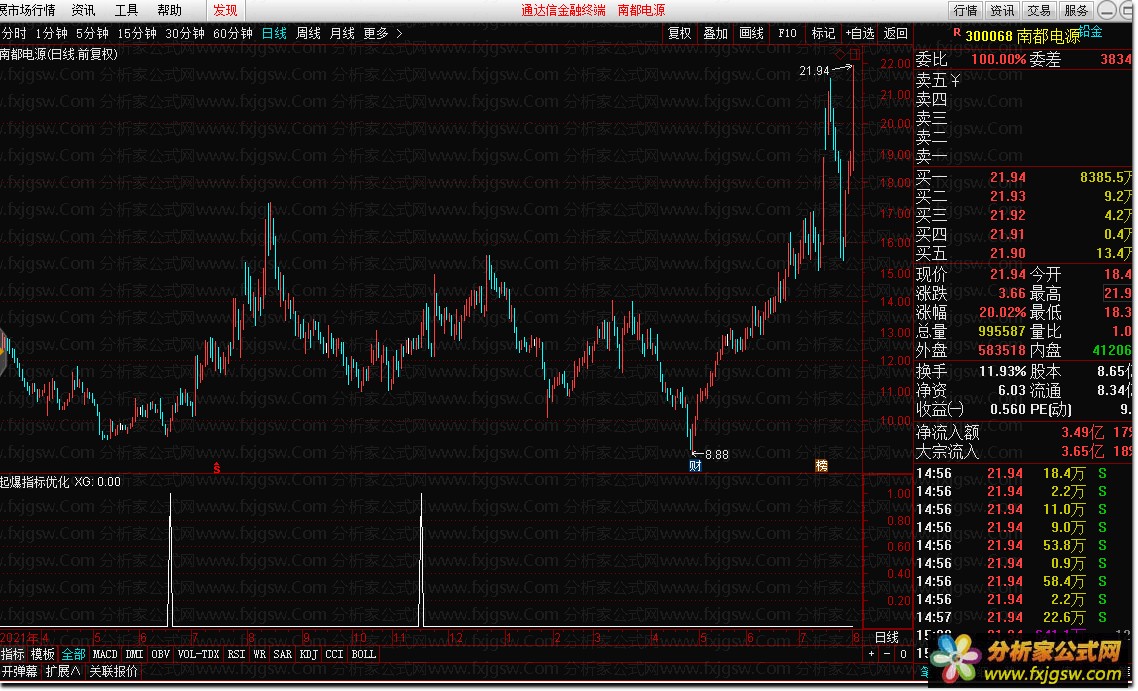Viewport: 1138px width, 691px height.
Task: Switch indicator to WR
Action: click(x=260, y=654)
